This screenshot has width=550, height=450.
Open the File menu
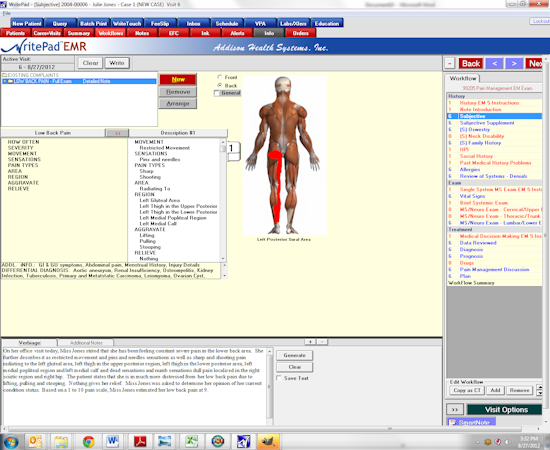(6, 13)
